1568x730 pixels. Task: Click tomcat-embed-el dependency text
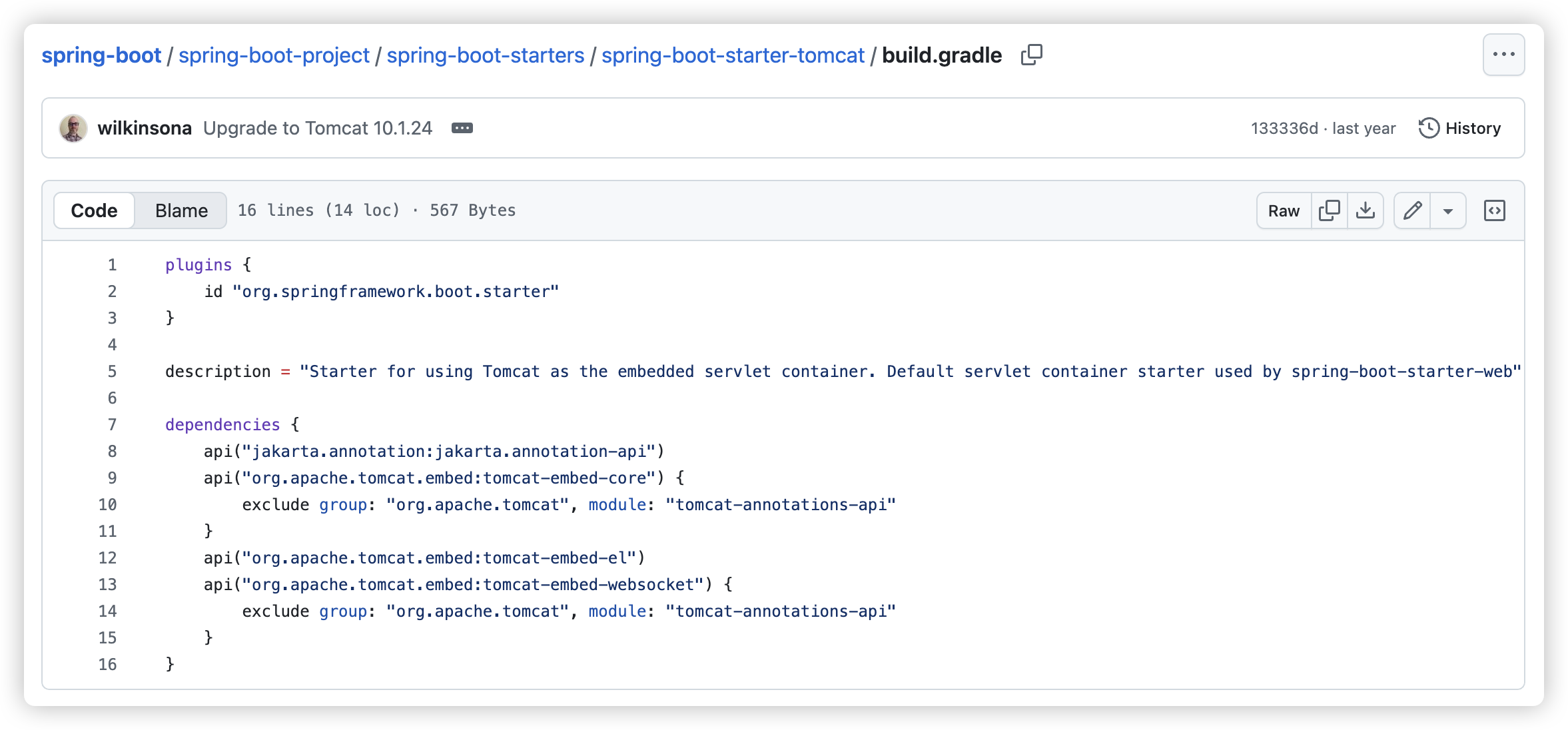click(x=439, y=557)
